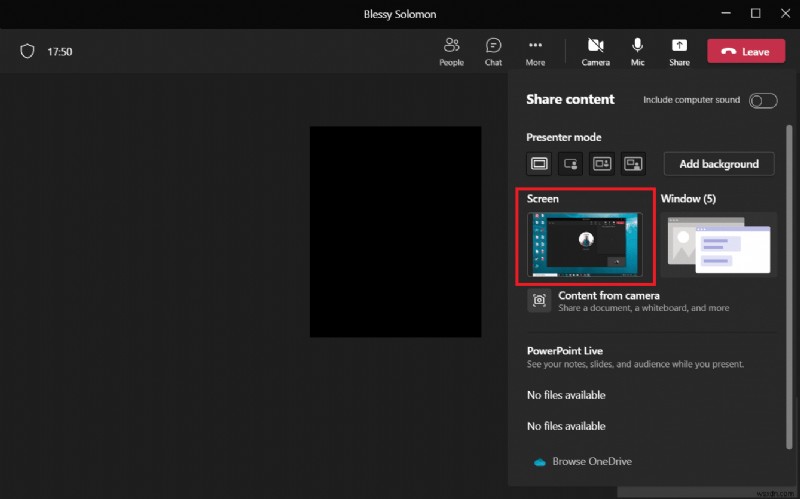Toggle Include computer sound switch

[x=763, y=100]
